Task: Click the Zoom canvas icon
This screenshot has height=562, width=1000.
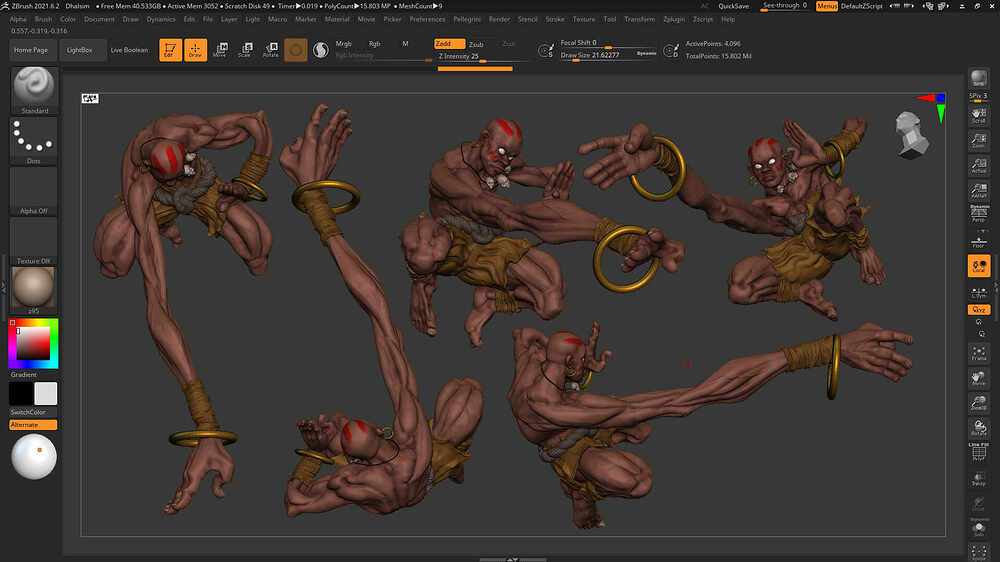Action: pos(978,140)
